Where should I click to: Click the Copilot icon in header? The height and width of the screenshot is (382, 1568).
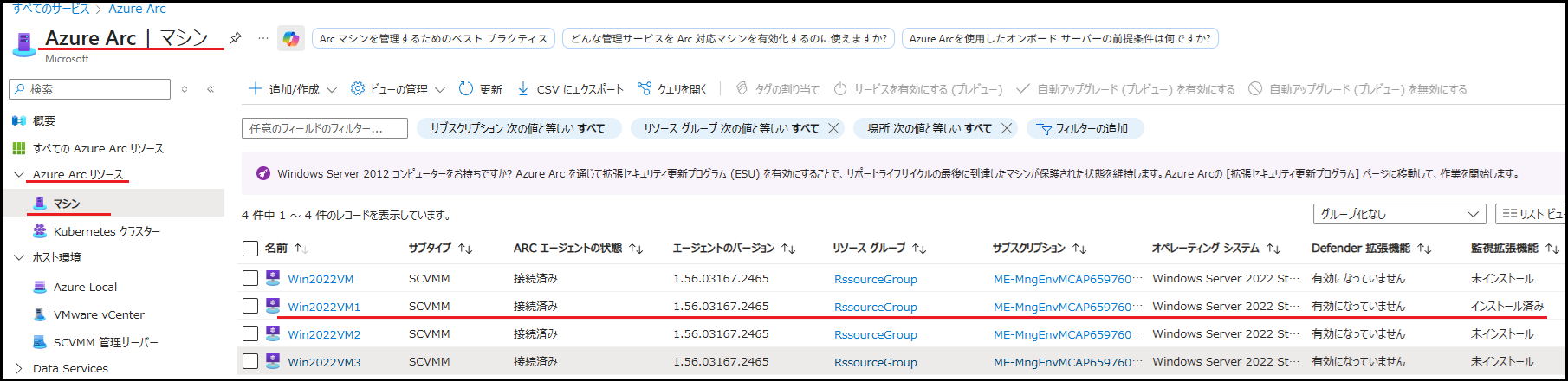click(x=291, y=39)
